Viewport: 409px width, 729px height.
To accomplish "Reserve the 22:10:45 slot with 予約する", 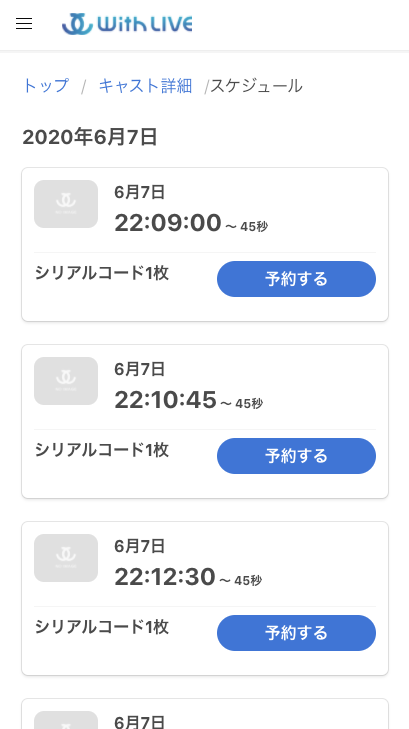I will pos(297,456).
